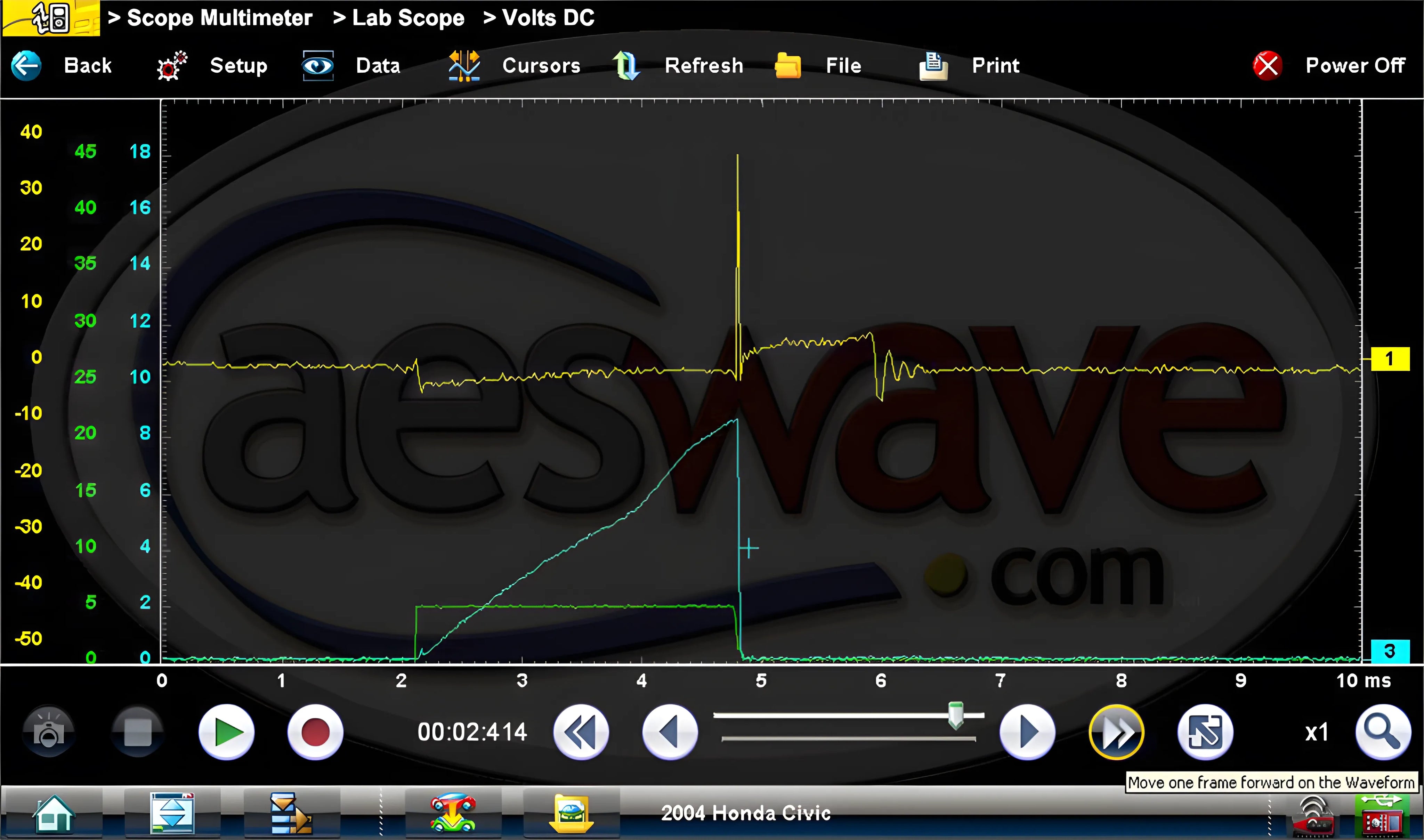Click the yellow-ringed fast forward button

pos(1116,733)
